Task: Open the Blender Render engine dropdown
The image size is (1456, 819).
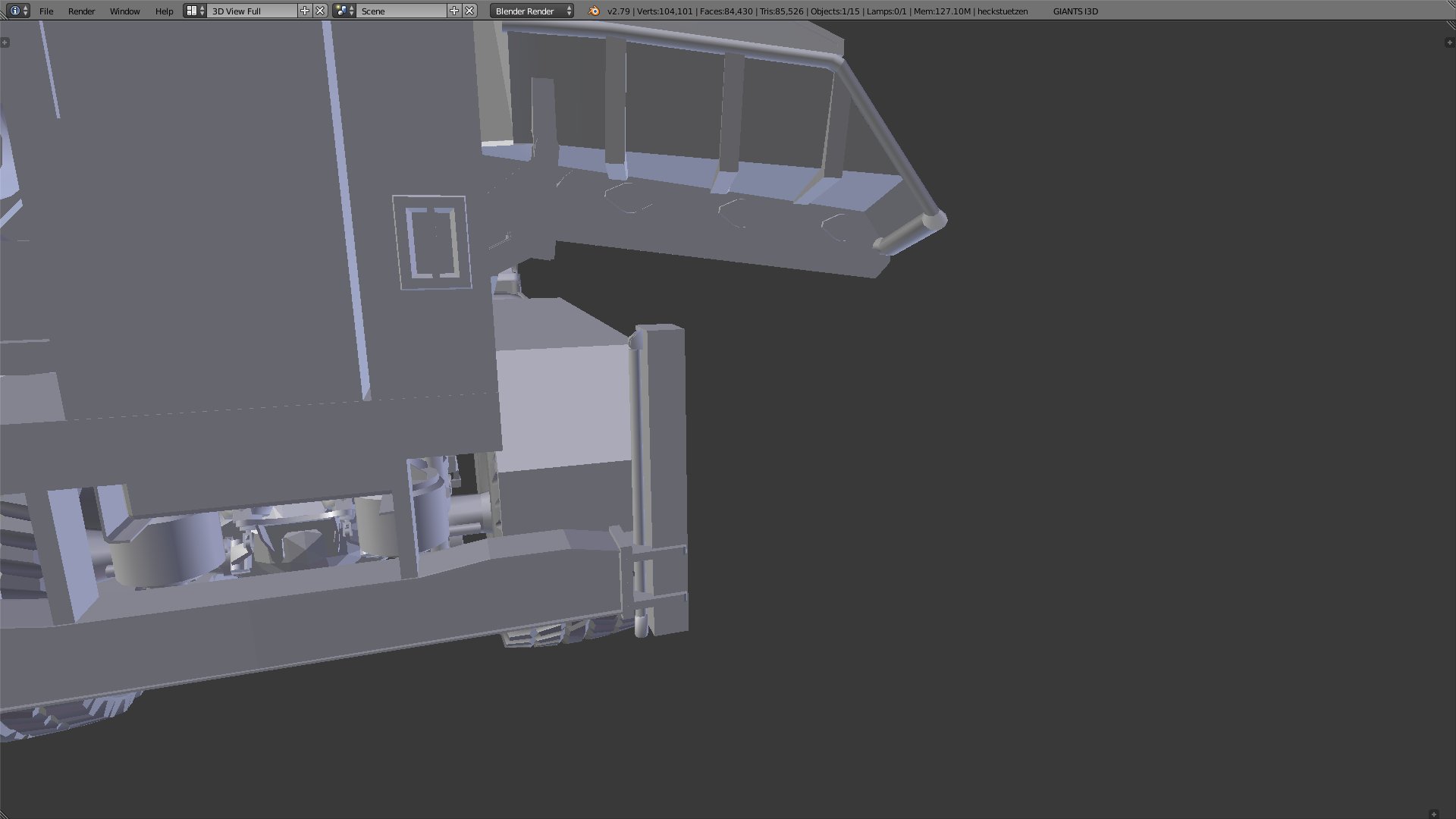Action: [x=532, y=11]
